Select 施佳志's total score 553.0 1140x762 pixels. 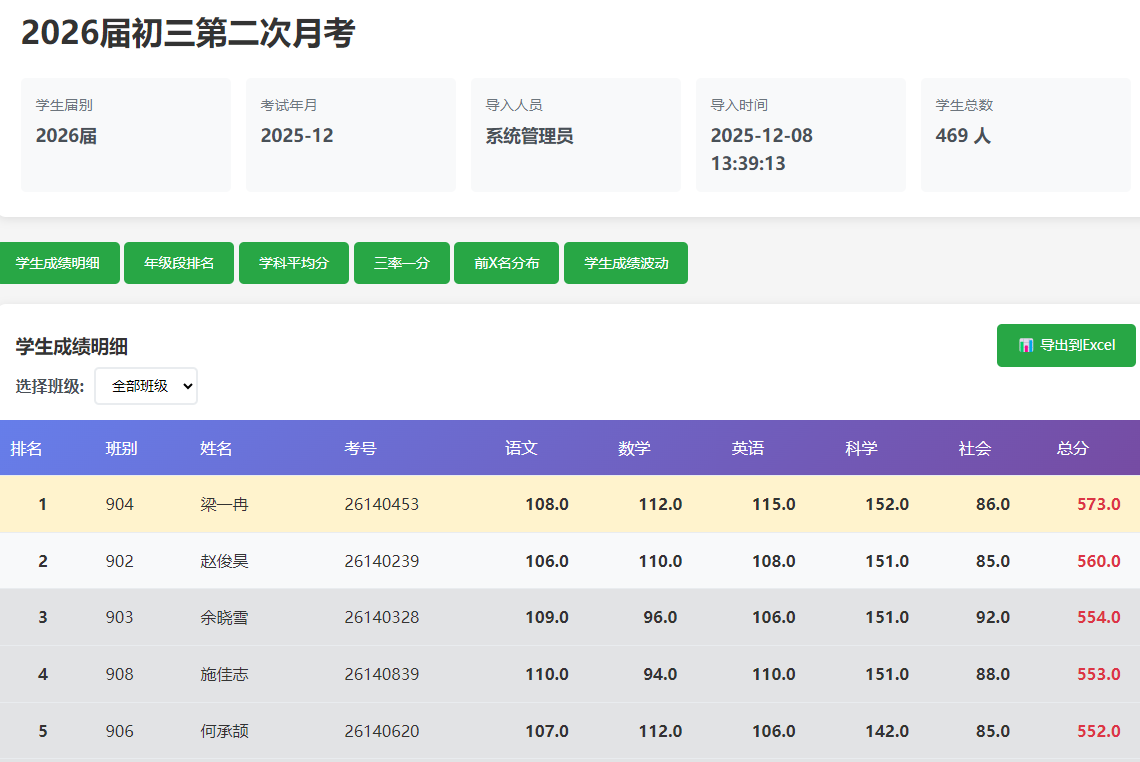[x=1098, y=674]
